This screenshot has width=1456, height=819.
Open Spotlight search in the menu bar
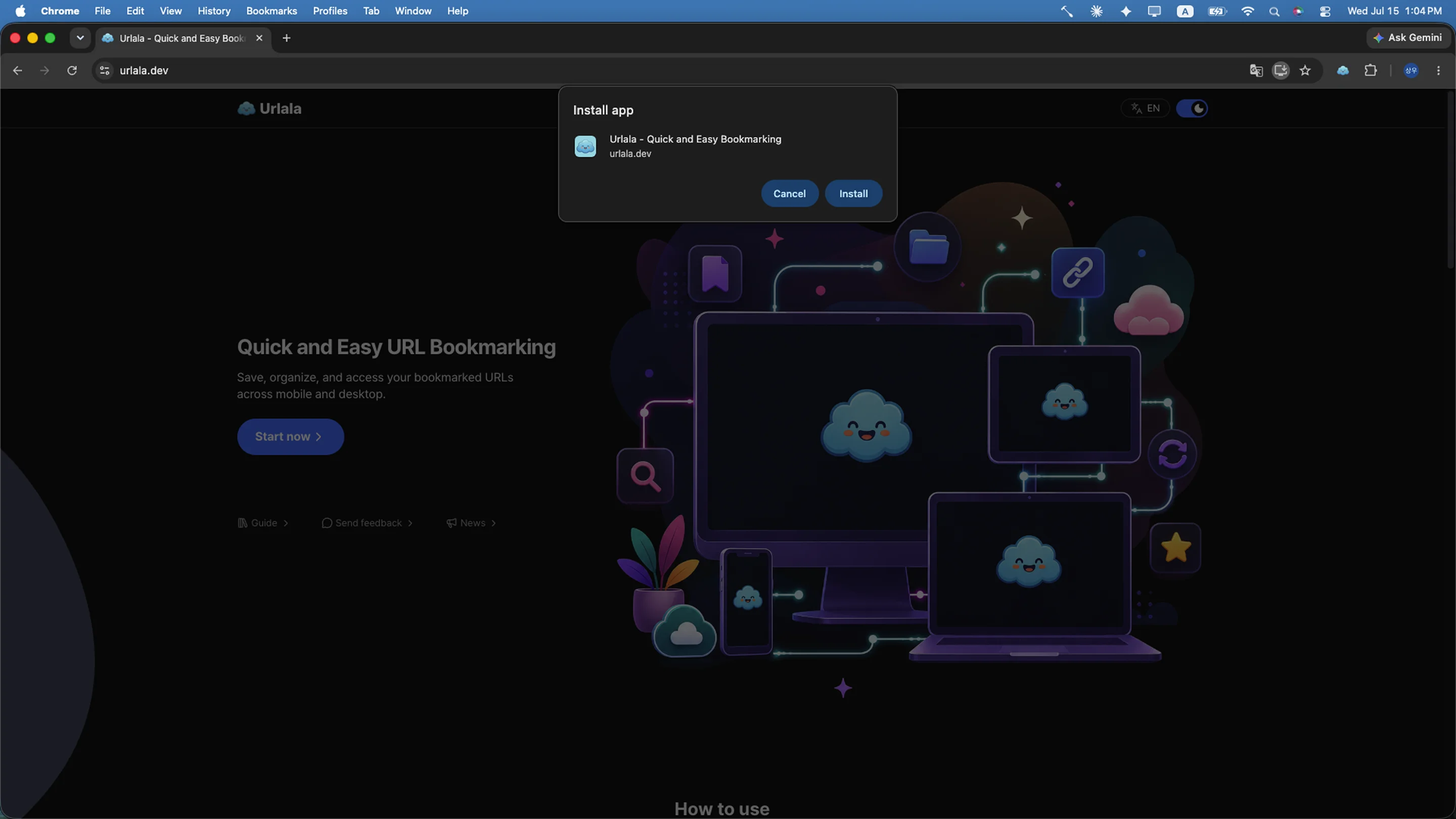click(1274, 11)
